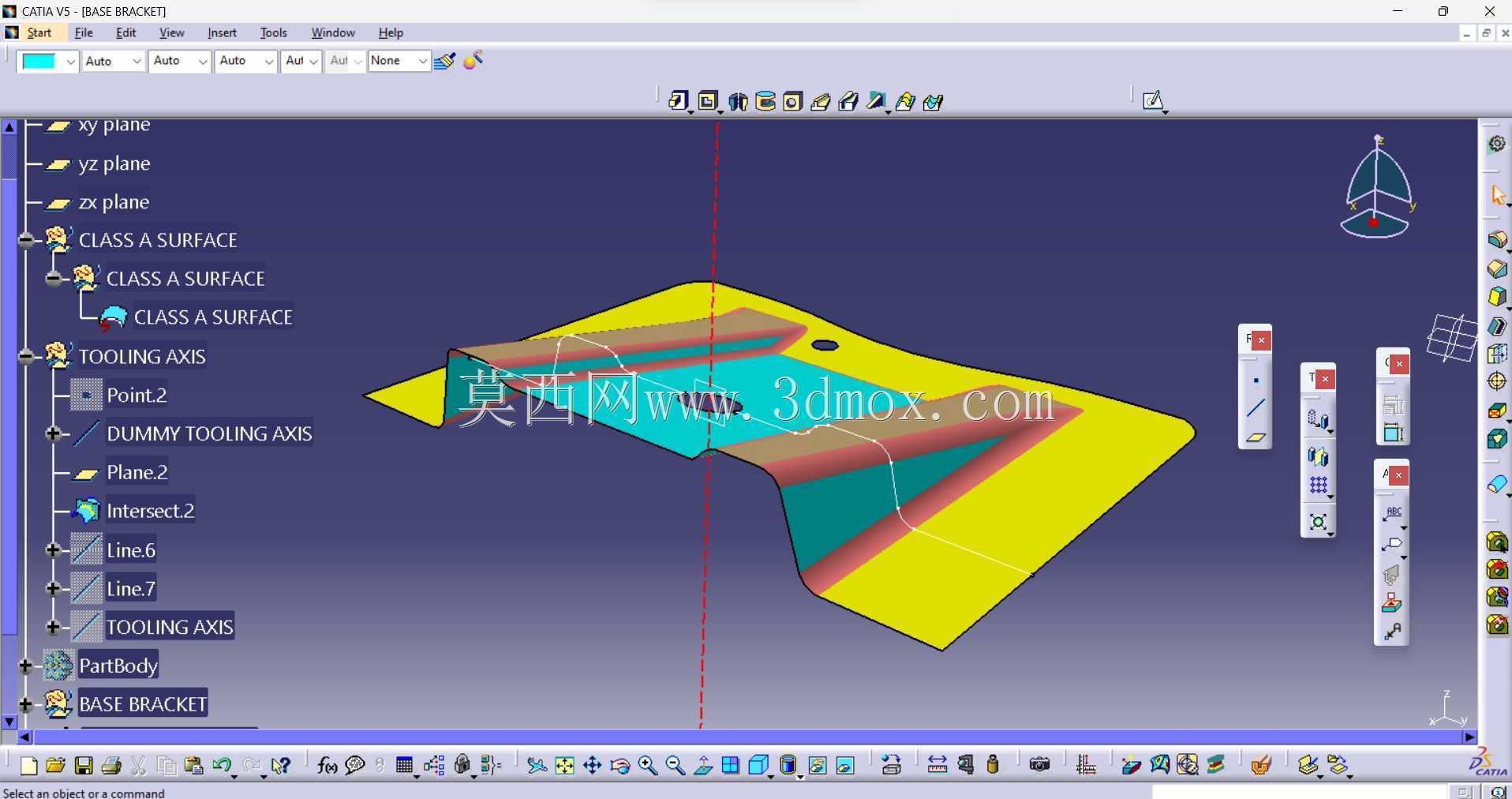Click the Normal View icon
Screen dimensions: 1512x799
703,765
